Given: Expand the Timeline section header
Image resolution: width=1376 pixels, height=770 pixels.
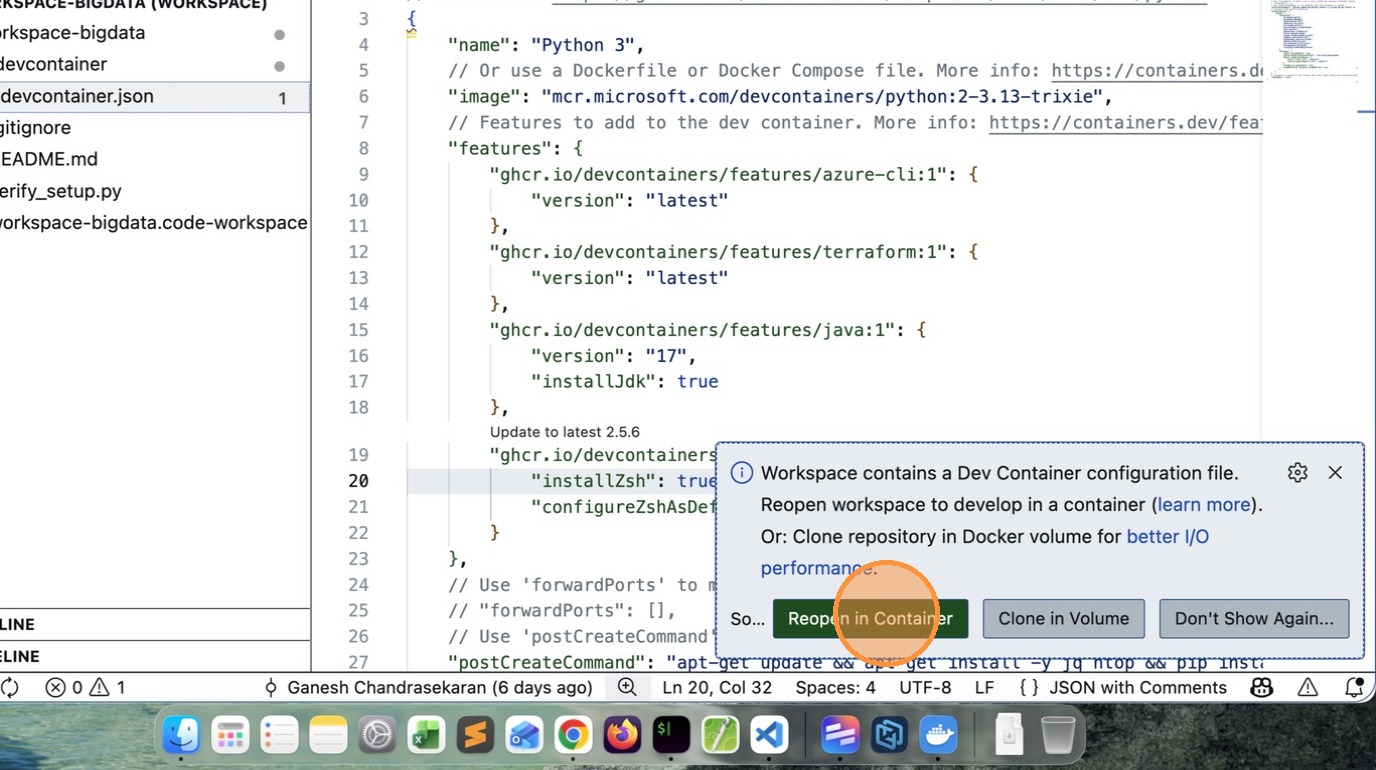Looking at the screenshot, I should (155, 656).
